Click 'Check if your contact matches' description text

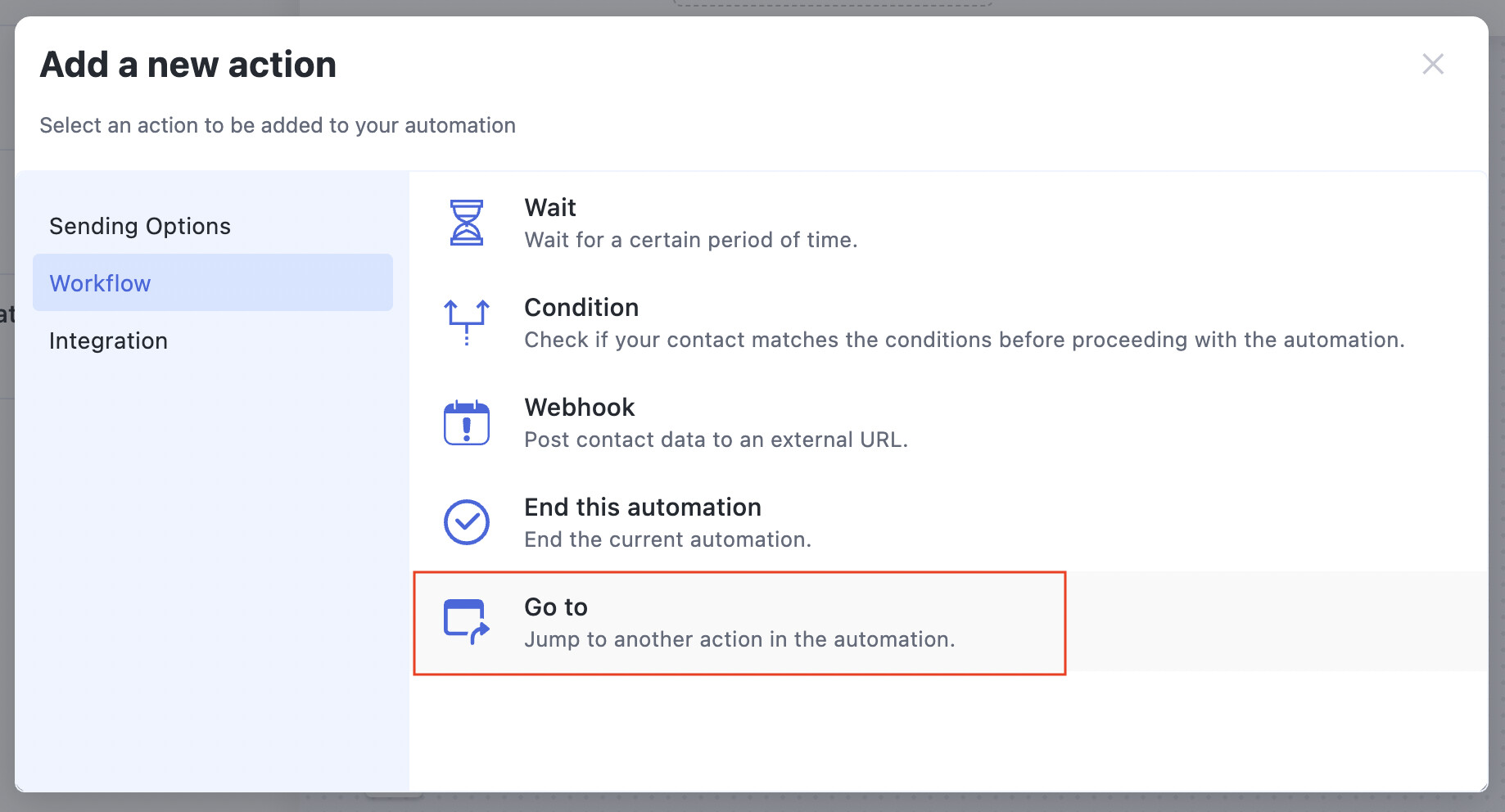click(965, 340)
